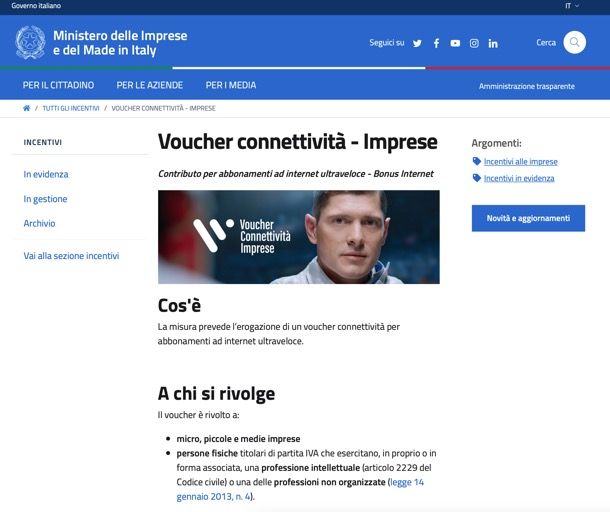The height and width of the screenshot is (512, 610).
Task: Click the italic Bonus Internet subtitle
Action: point(296,174)
